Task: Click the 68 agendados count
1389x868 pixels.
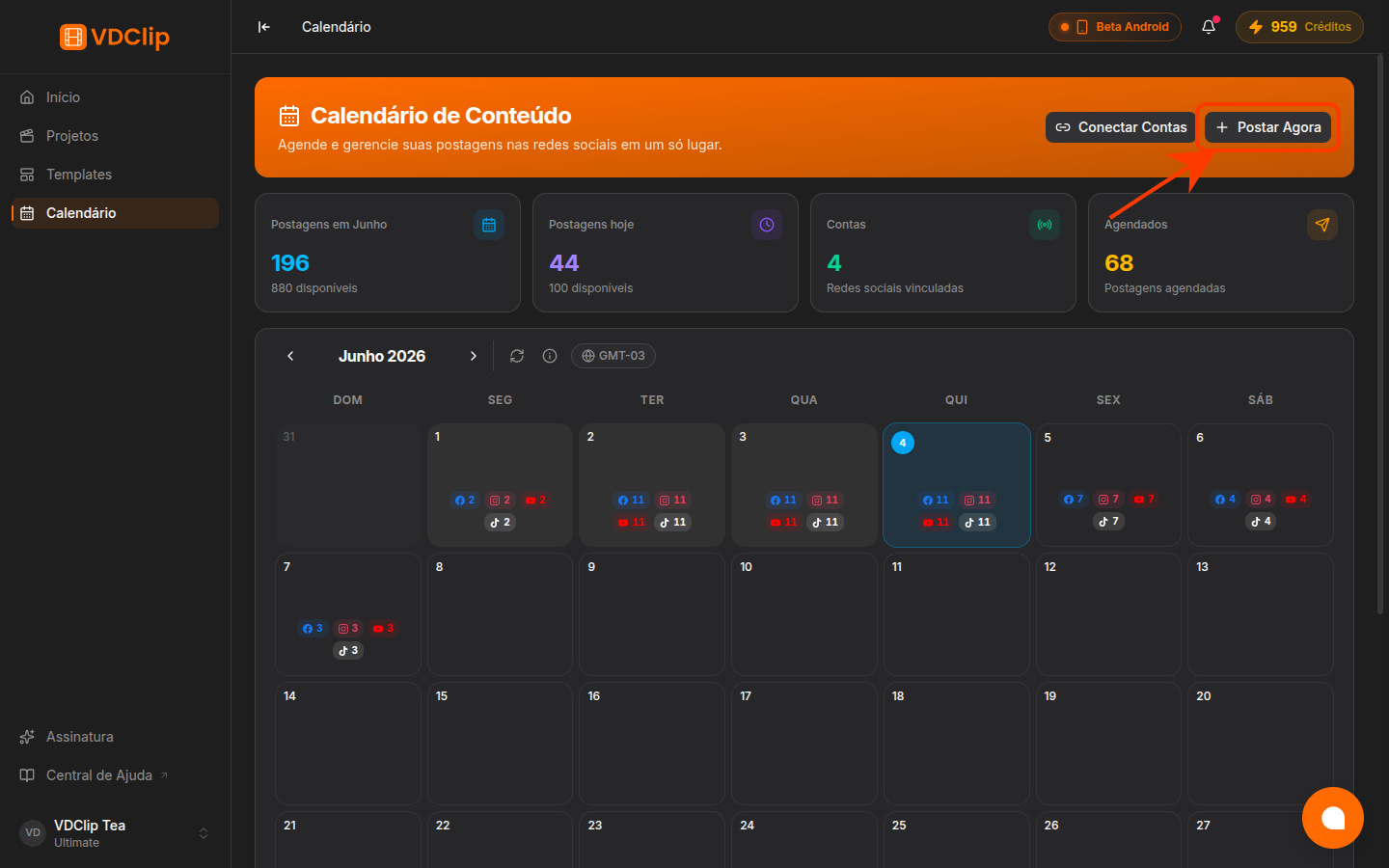Action: tap(1119, 263)
